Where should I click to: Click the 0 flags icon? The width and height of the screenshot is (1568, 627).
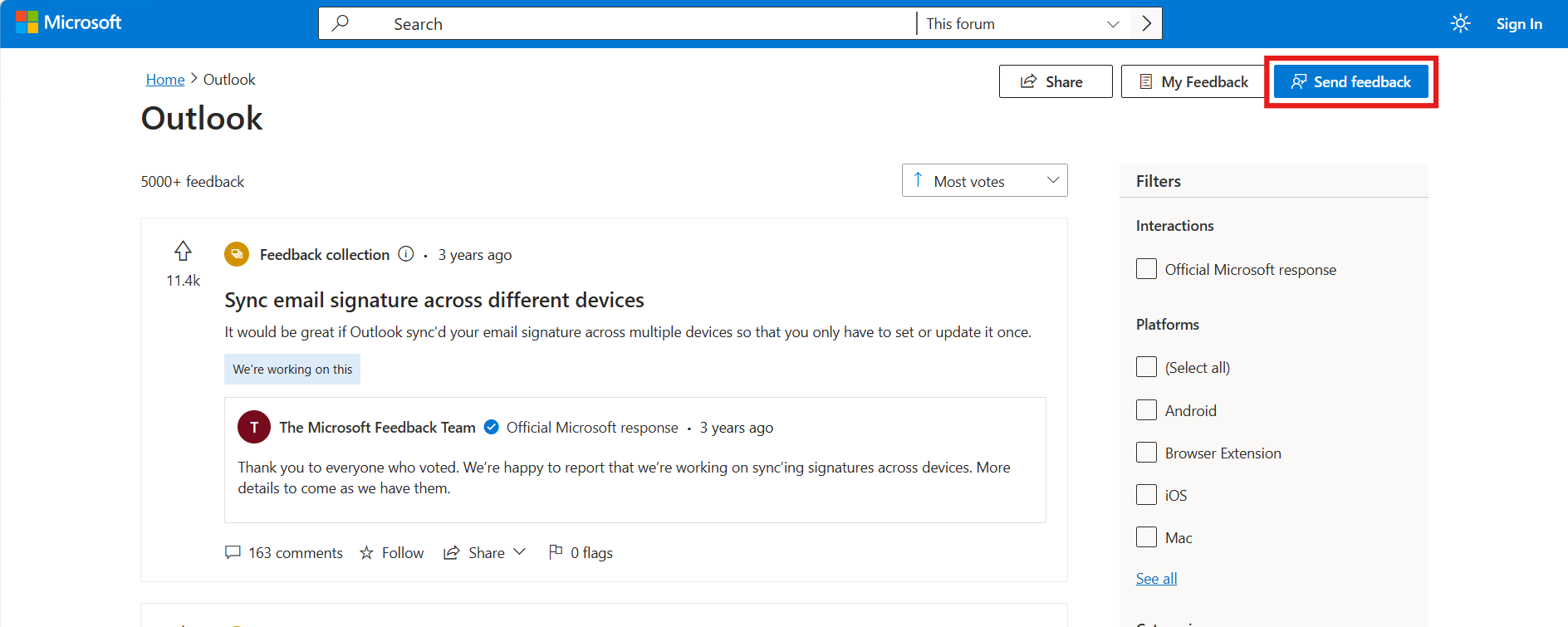click(x=556, y=551)
